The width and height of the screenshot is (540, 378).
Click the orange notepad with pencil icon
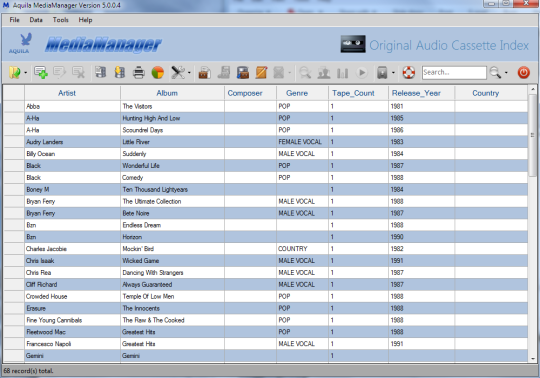(261, 73)
